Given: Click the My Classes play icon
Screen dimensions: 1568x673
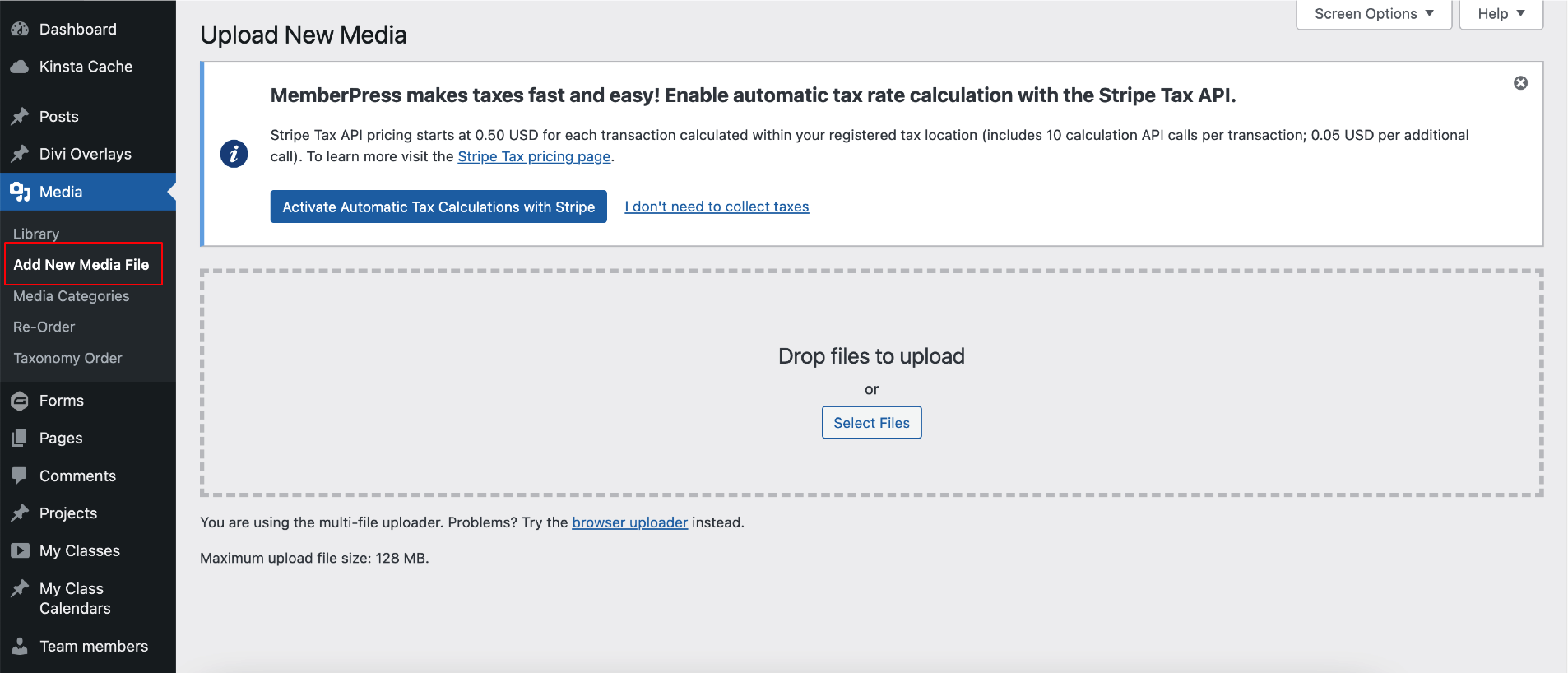Looking at the screenshot, I should (x=20, y=551).
